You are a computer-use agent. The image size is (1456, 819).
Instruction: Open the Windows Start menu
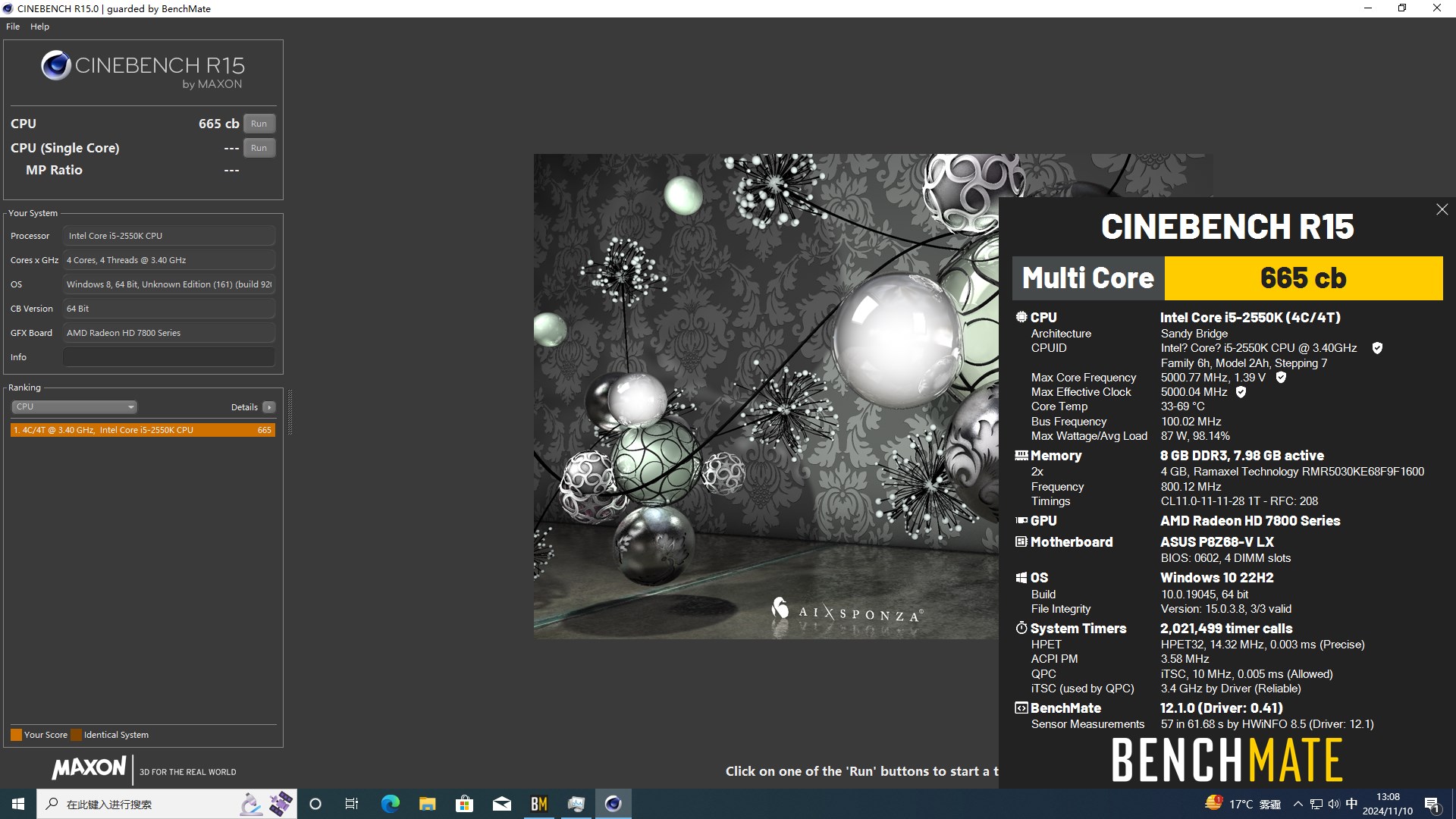[18, 804]
